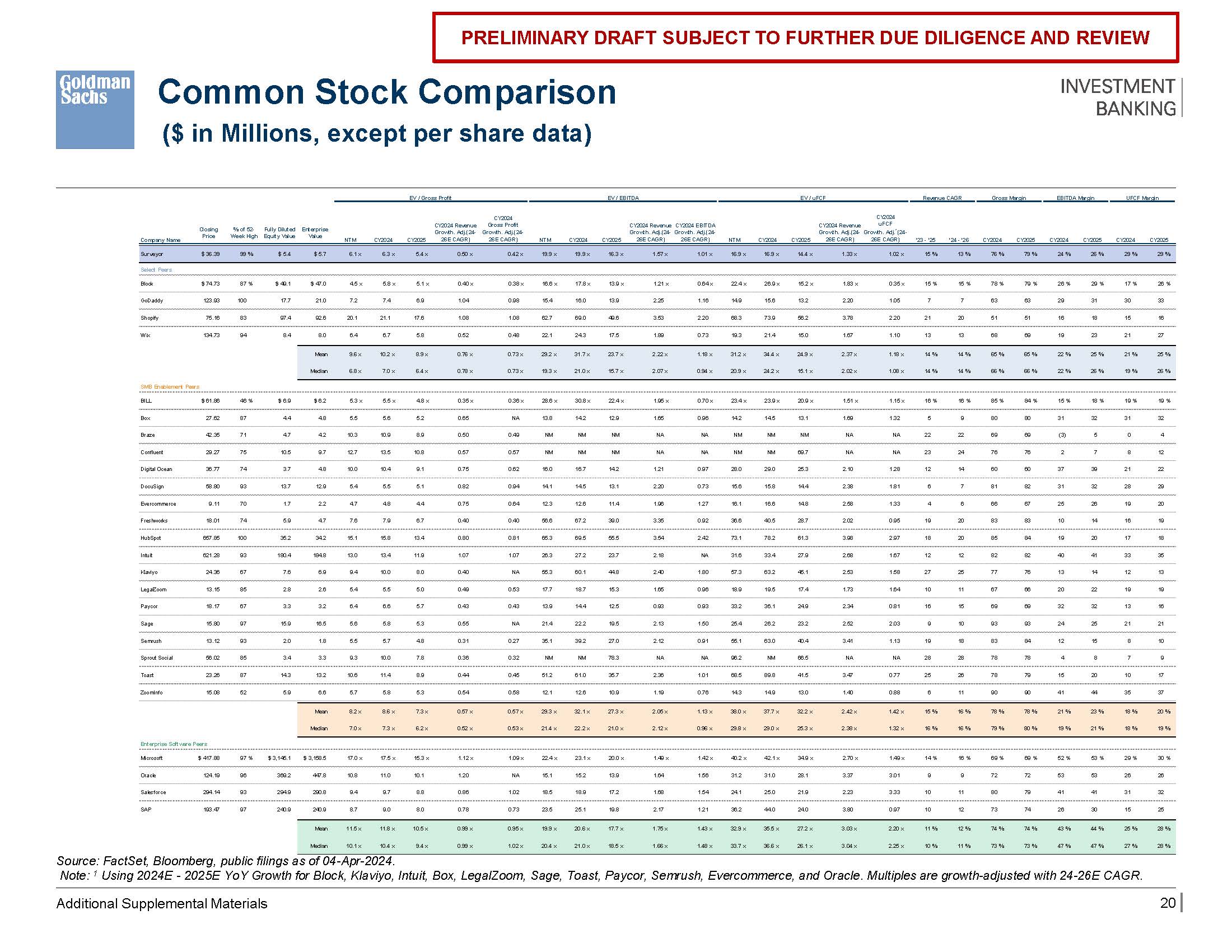Screen dimensions: 1232x952
Task: Click the EV / EBITDA column group header
Action: tap(623, 198)
